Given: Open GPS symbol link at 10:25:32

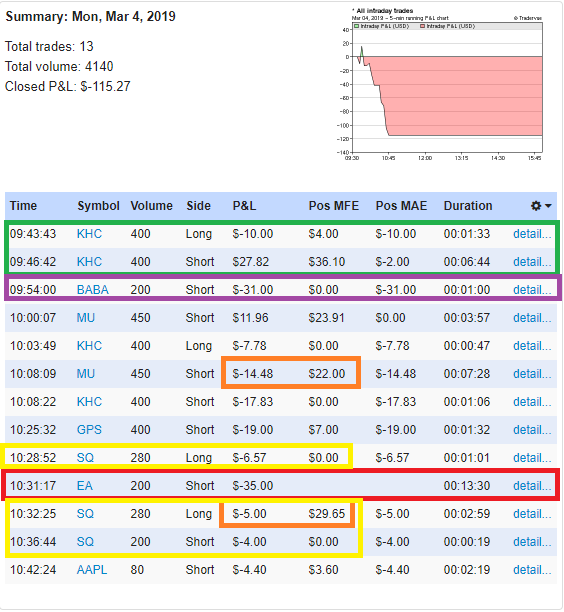Looking at the screenshot, I should click(x=89, y=430).
